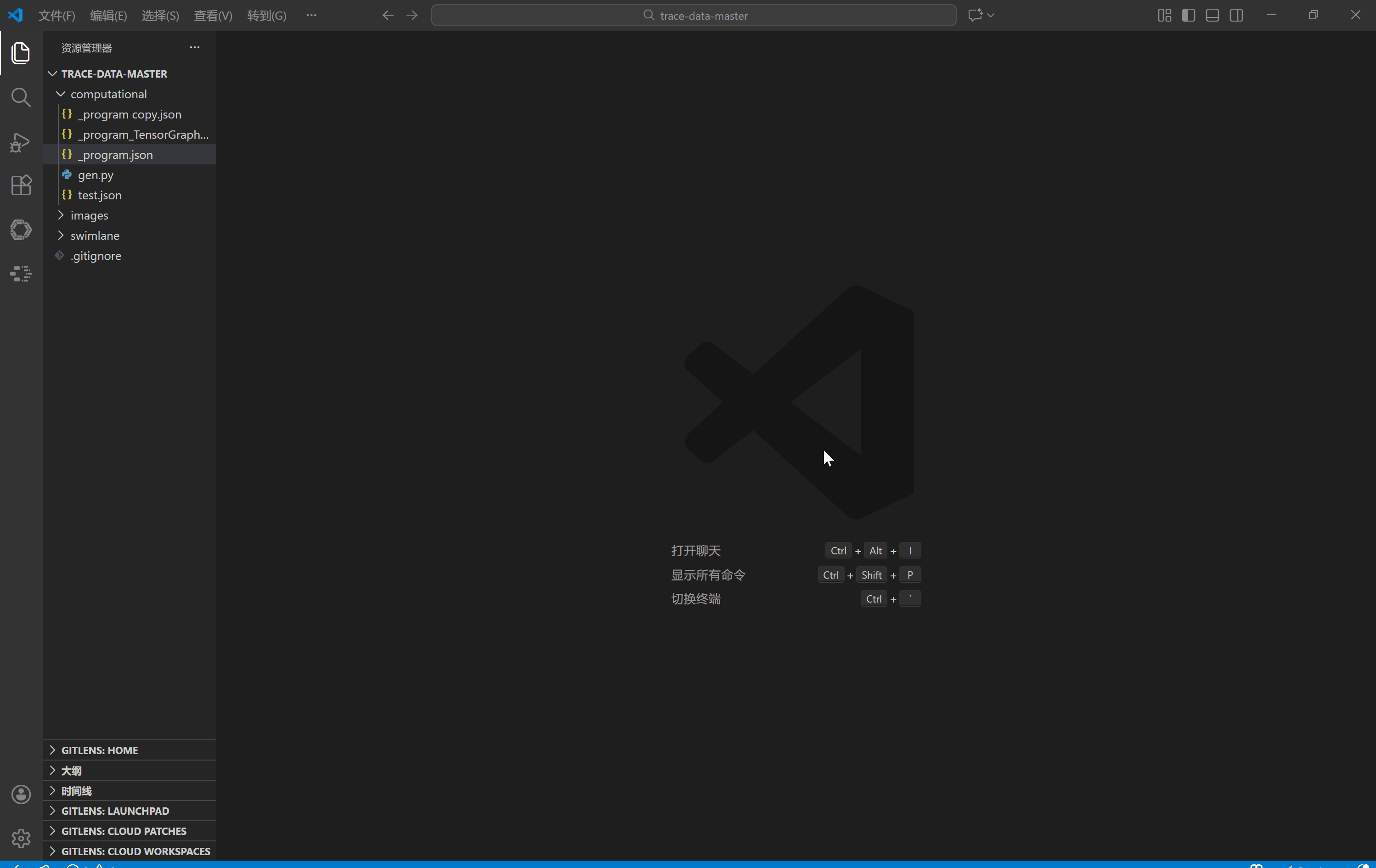Open the Copilot chat icon in title bar
Screen dimensions: 1376x868
coord(975,16)
